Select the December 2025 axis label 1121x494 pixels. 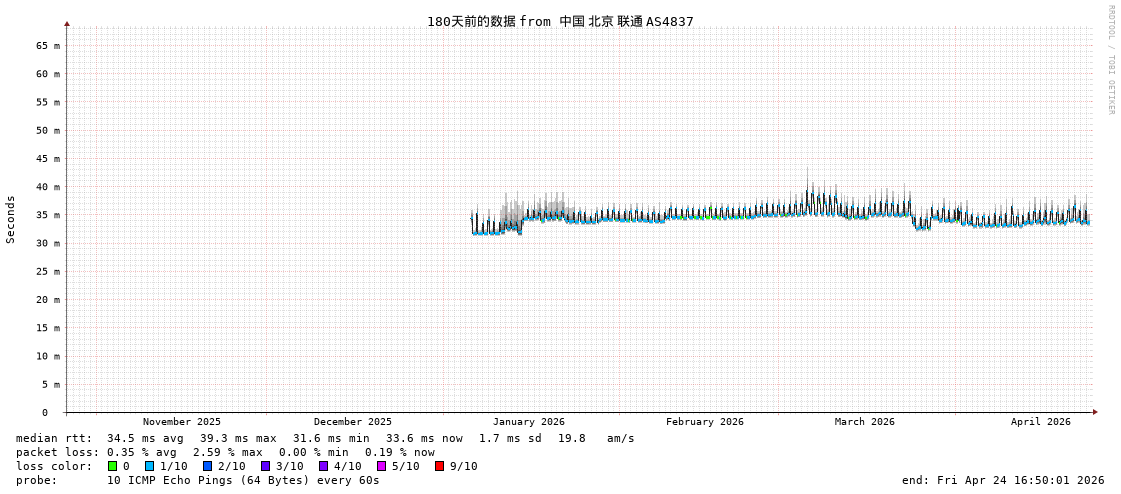pos(353,422)
